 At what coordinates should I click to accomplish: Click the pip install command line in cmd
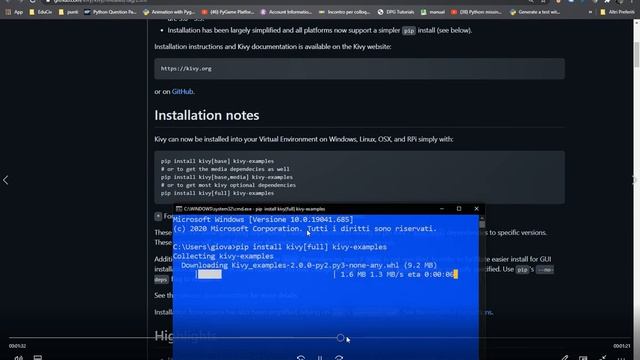[x=280, y=247]
